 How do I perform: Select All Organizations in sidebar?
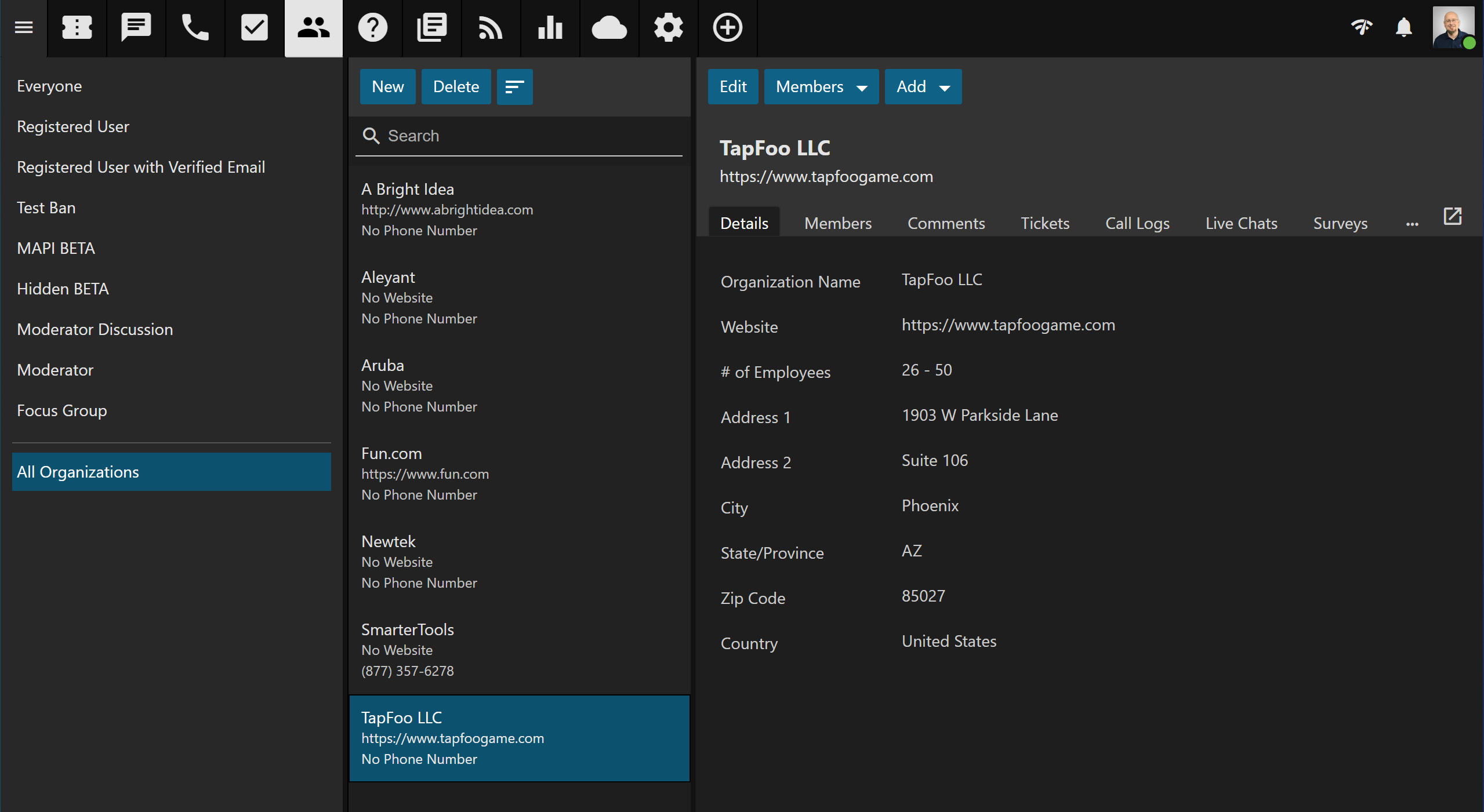tap(172, 472)
